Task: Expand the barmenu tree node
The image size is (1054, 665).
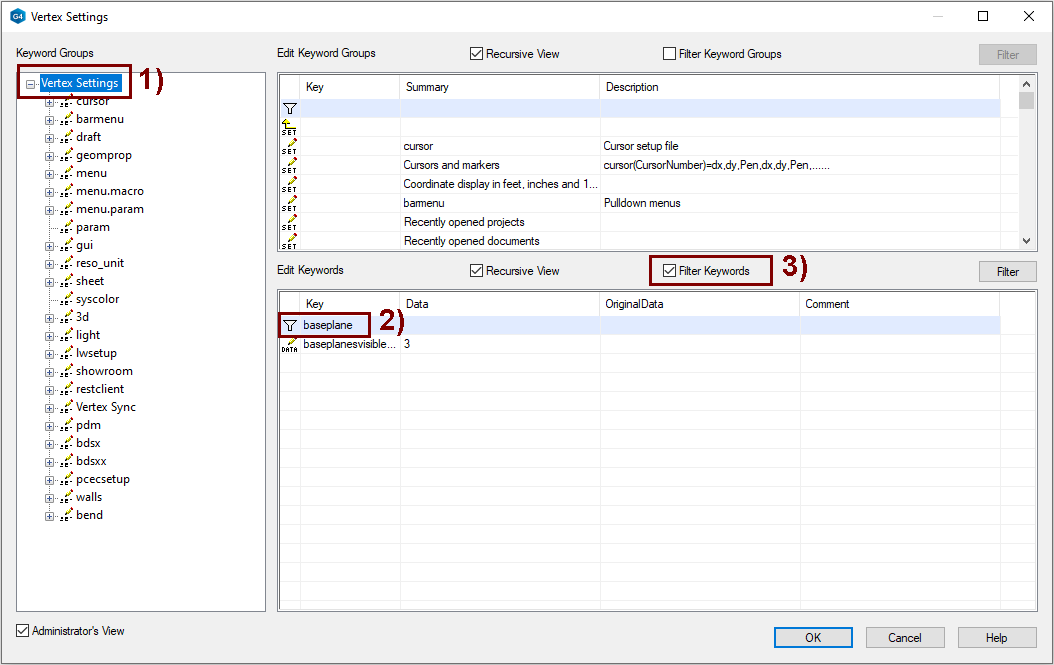Action: [x=49, y=120]
